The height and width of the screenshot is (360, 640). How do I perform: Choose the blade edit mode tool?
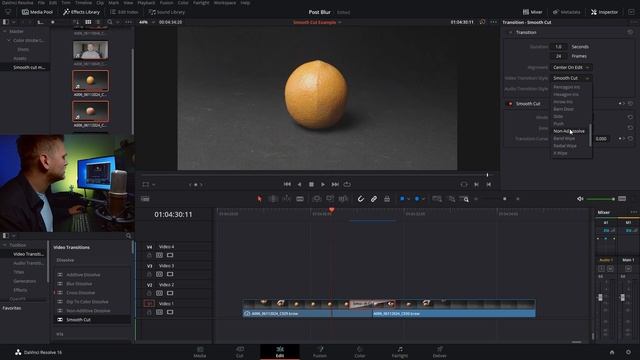click(x=300, y=199)
